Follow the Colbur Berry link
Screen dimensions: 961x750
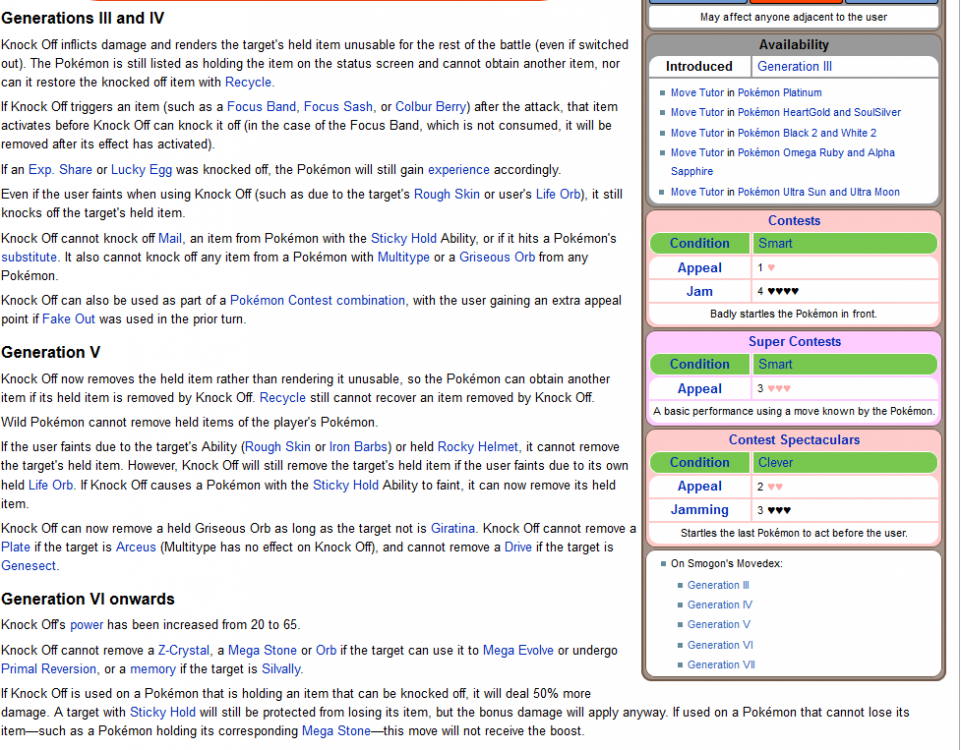coord(430,107)
